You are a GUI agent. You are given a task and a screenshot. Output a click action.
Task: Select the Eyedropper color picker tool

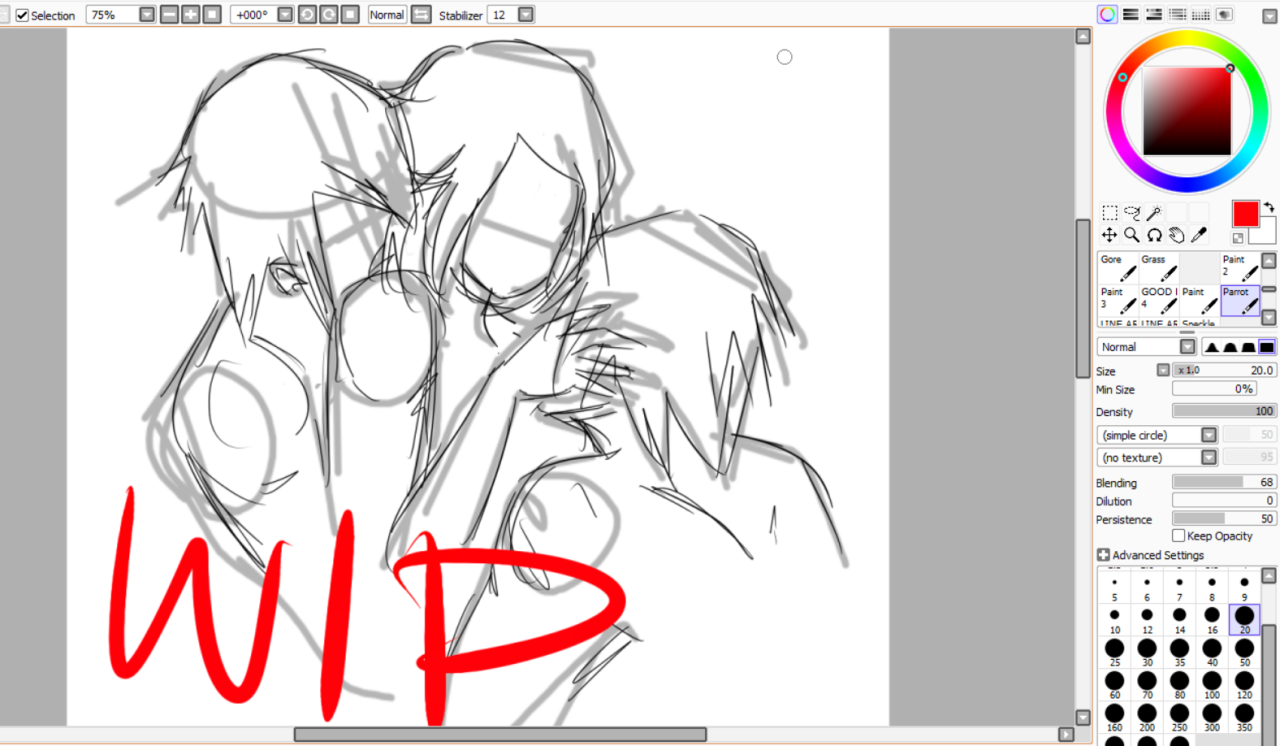pyautogui.click(x=1199, y=235)
